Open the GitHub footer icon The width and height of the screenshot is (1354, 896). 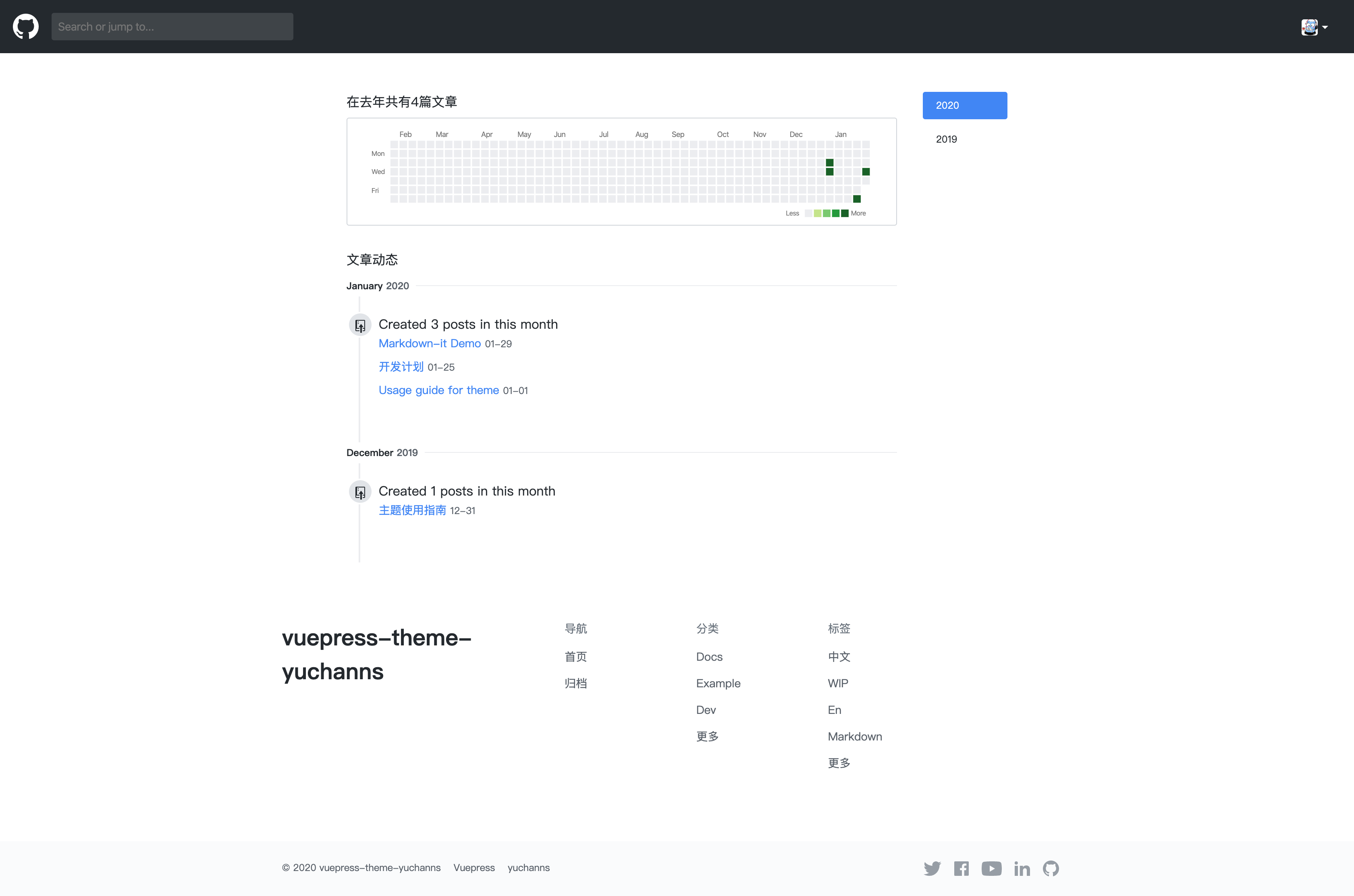1051,869
